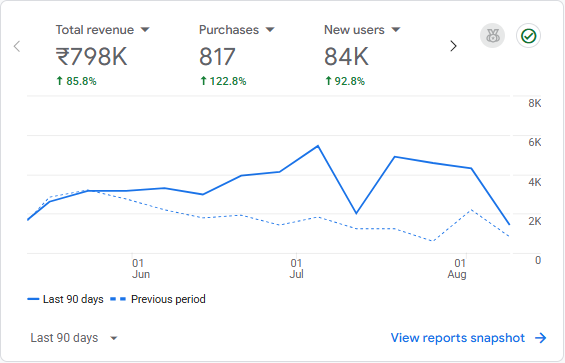The height and width of the screenshot is (363, 565).
Task: Go to previous metrics with left chevron
Action: pyautogui.click(x=17, y=46)
